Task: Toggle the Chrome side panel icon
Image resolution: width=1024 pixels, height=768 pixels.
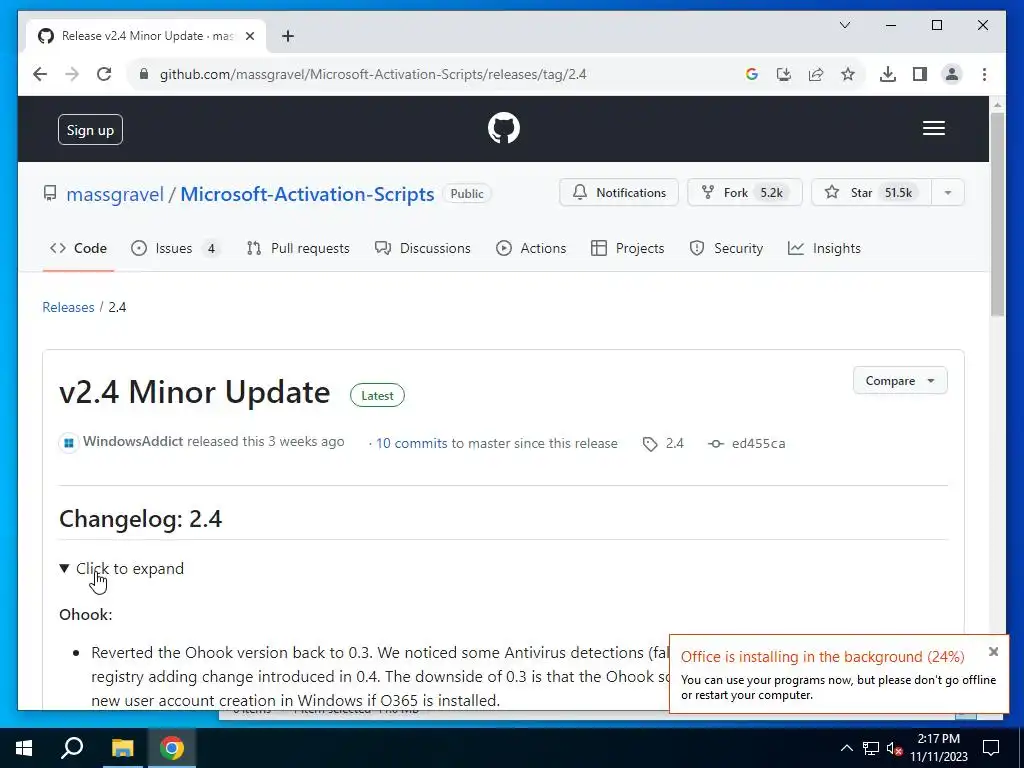Action: pos(920,74)
